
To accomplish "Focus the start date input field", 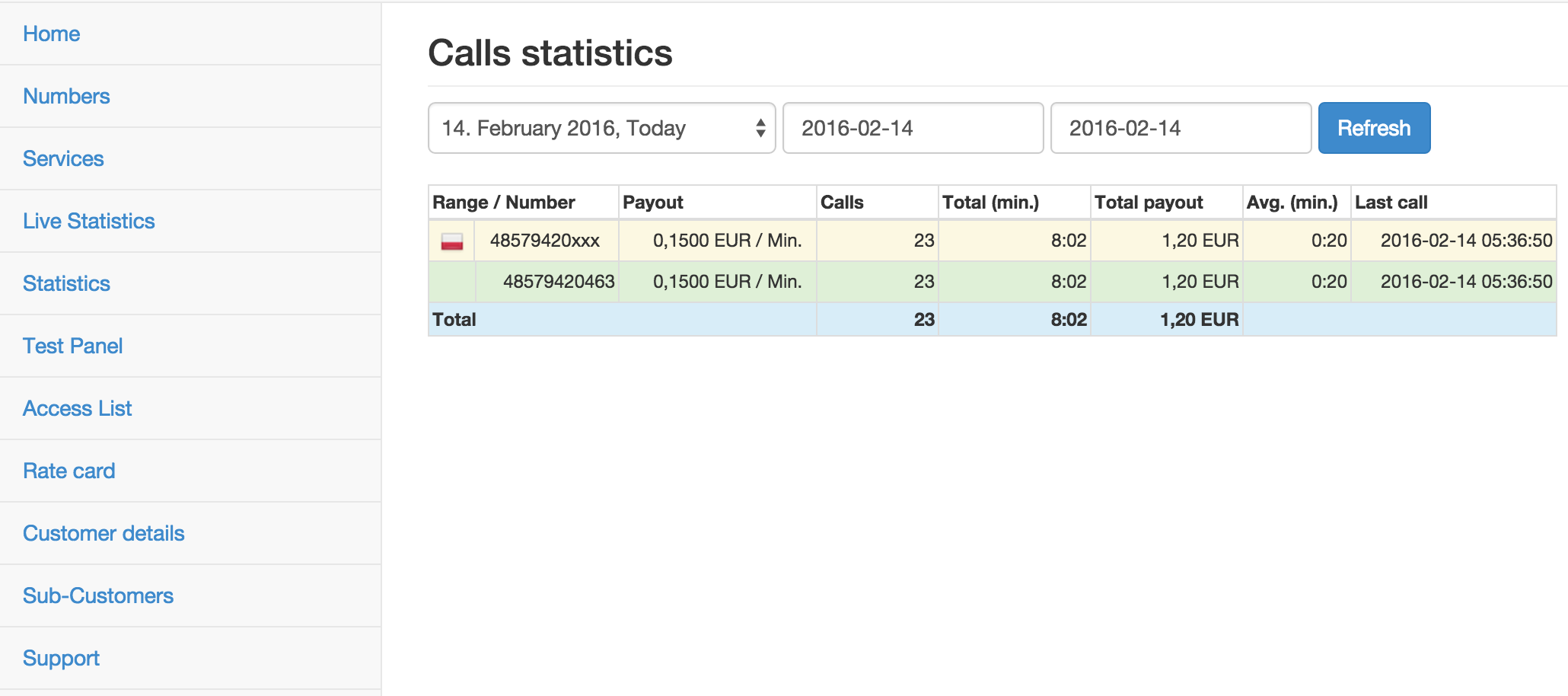I will (x=913, y=128).
